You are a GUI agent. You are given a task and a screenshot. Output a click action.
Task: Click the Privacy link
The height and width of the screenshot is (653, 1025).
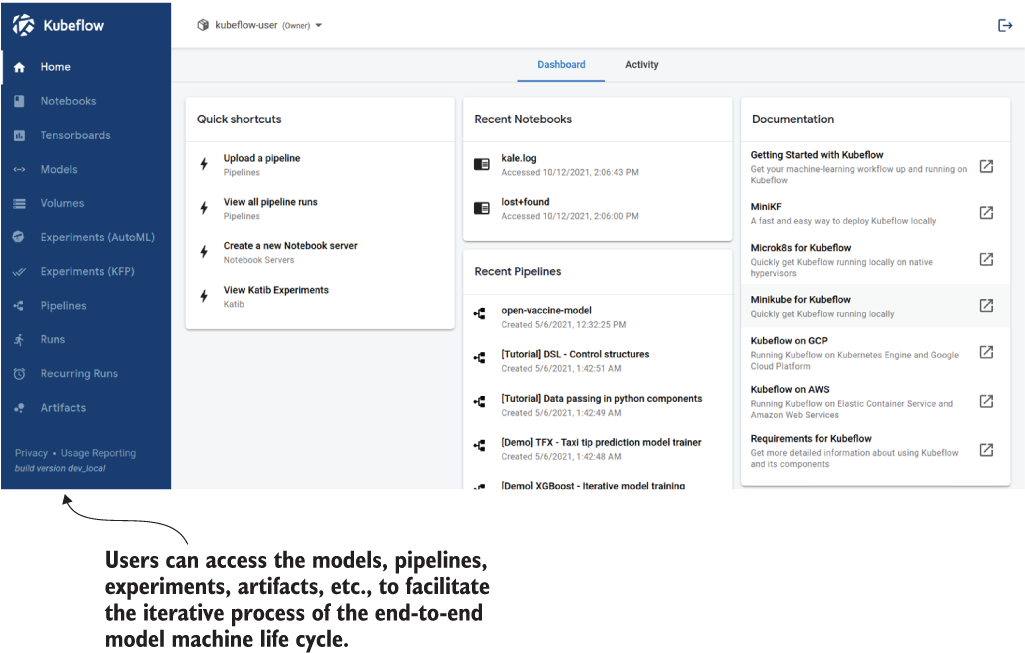pyautogui.click(x=31, y=453)
